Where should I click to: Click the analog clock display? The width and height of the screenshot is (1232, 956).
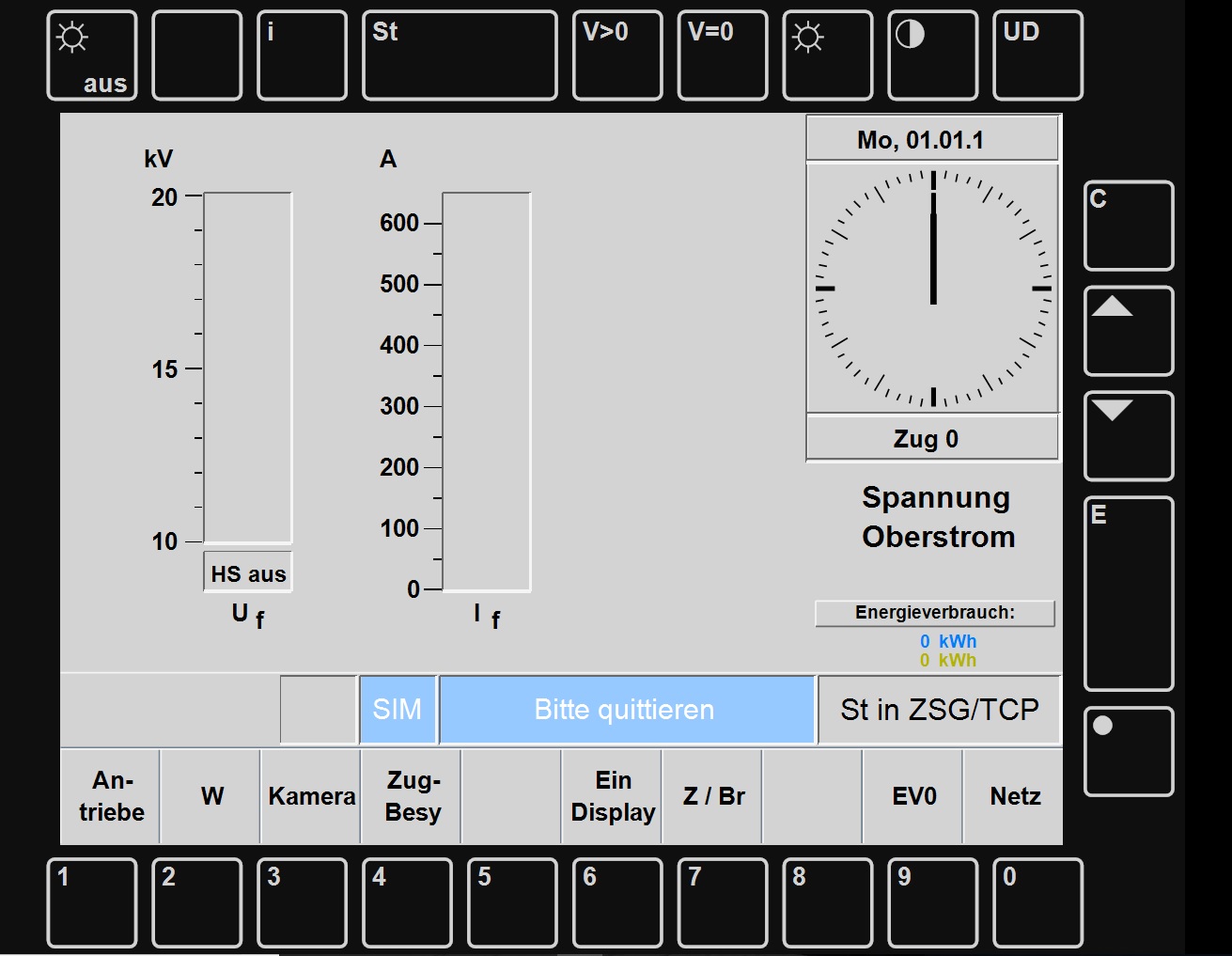pos(932,289)
